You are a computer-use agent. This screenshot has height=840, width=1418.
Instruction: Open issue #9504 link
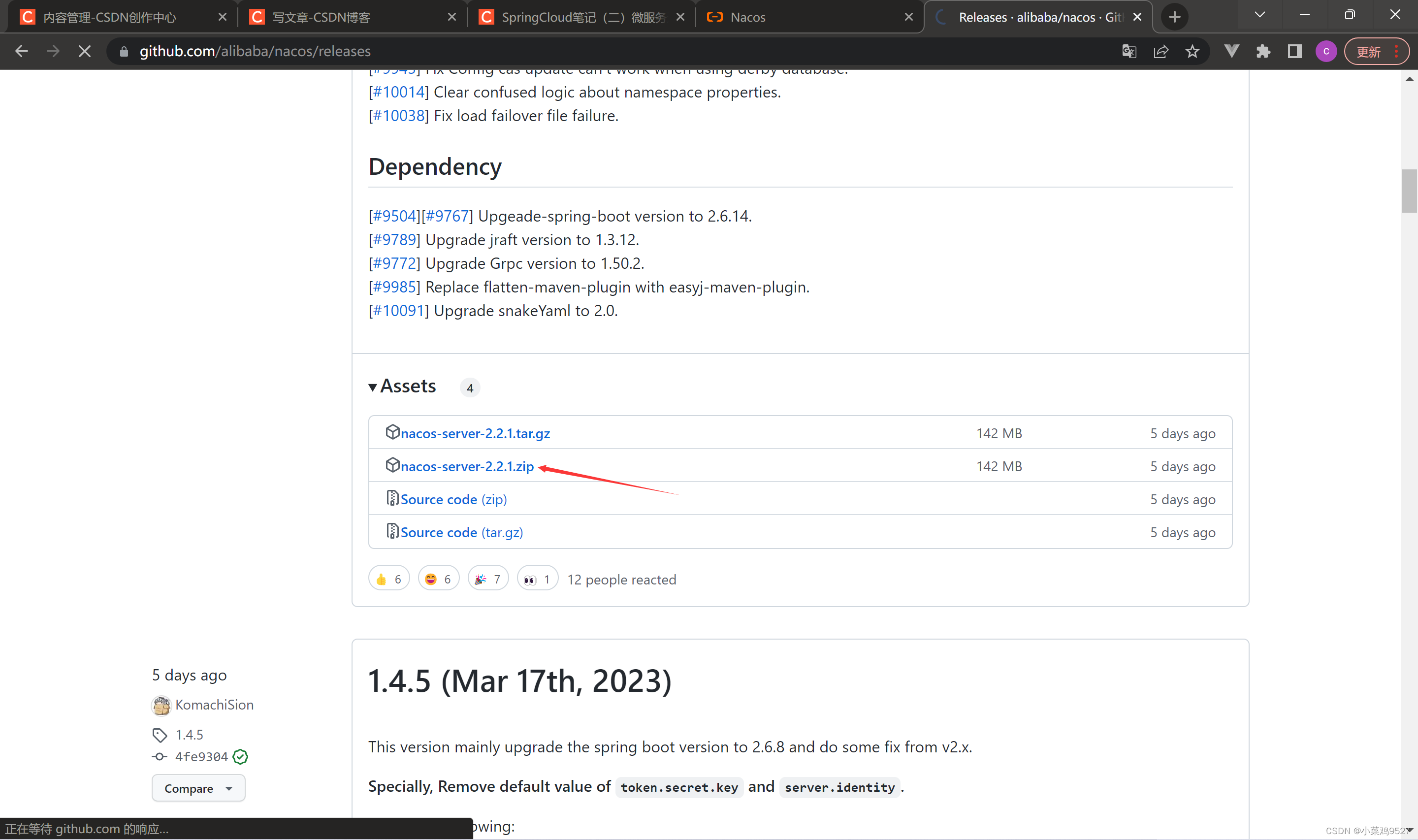tap(394, 216)
